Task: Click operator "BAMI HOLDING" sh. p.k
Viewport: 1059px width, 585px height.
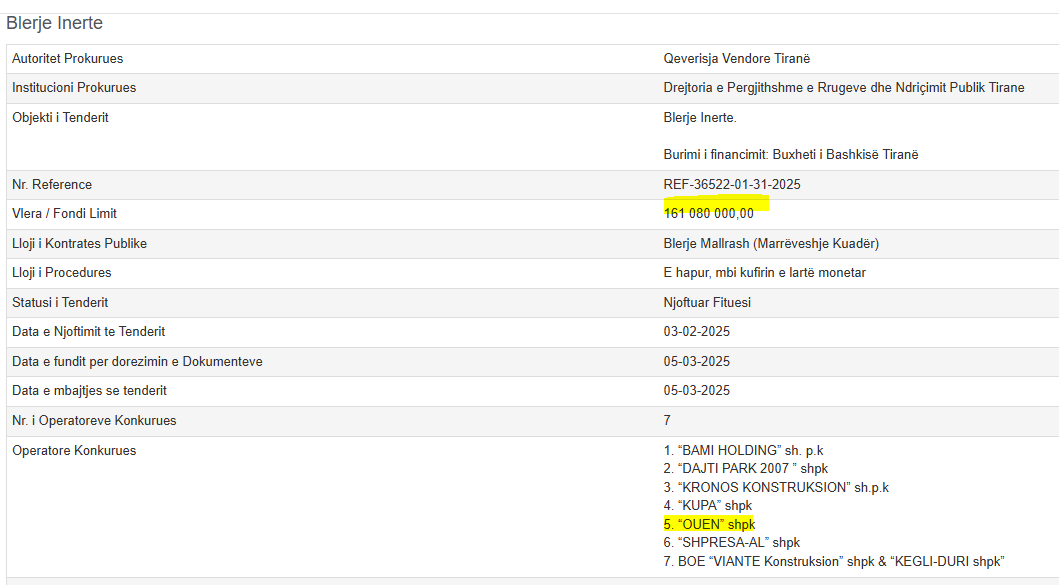Action: [743, 450]
